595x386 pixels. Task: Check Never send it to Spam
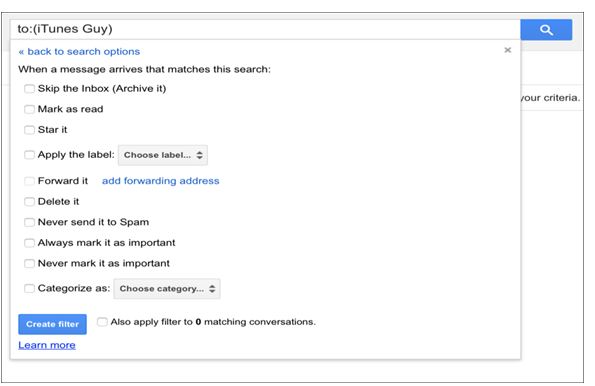pyautogui.click(x=29, y=222)
